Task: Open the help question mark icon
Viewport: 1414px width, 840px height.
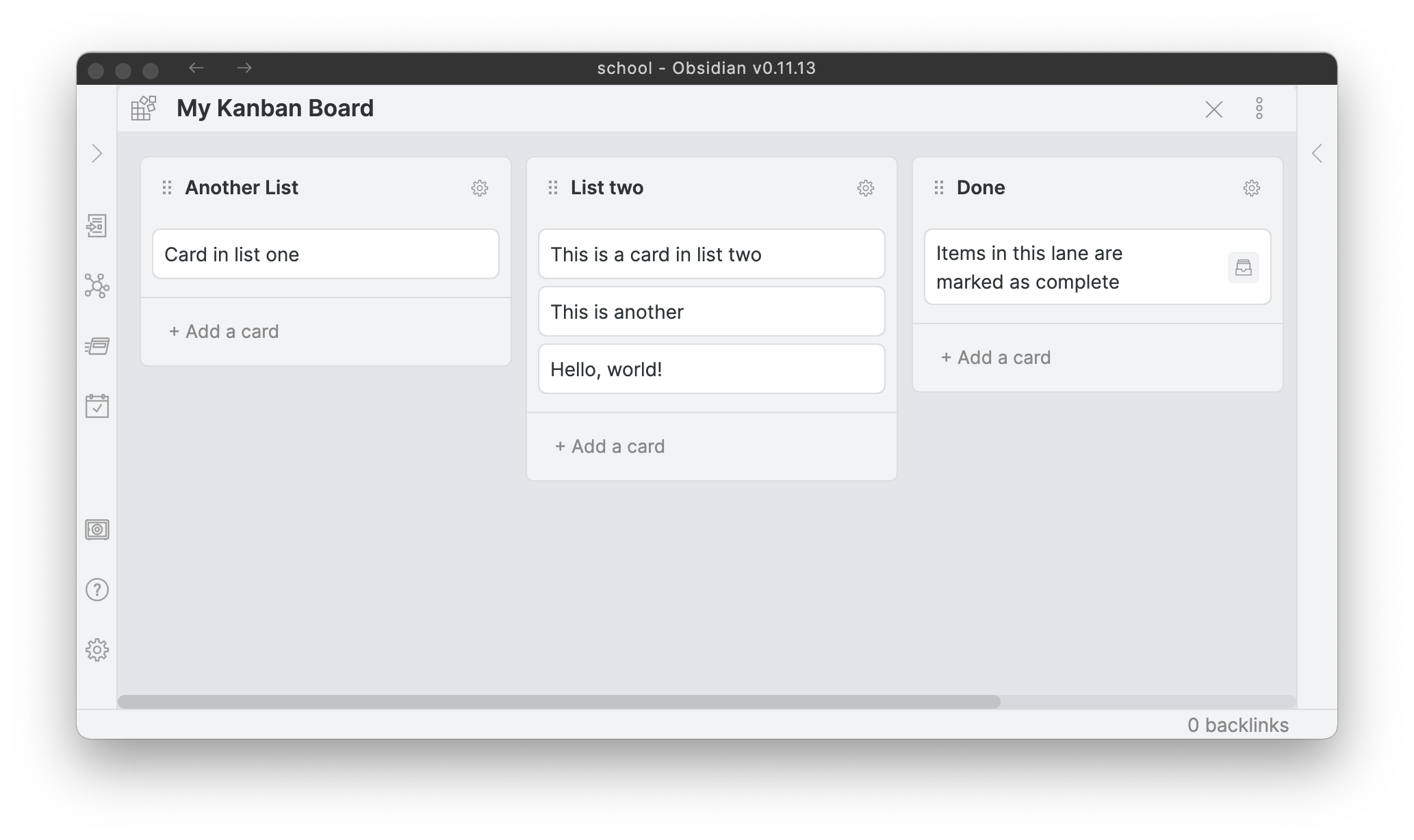Action: click(x=97, y=590)
